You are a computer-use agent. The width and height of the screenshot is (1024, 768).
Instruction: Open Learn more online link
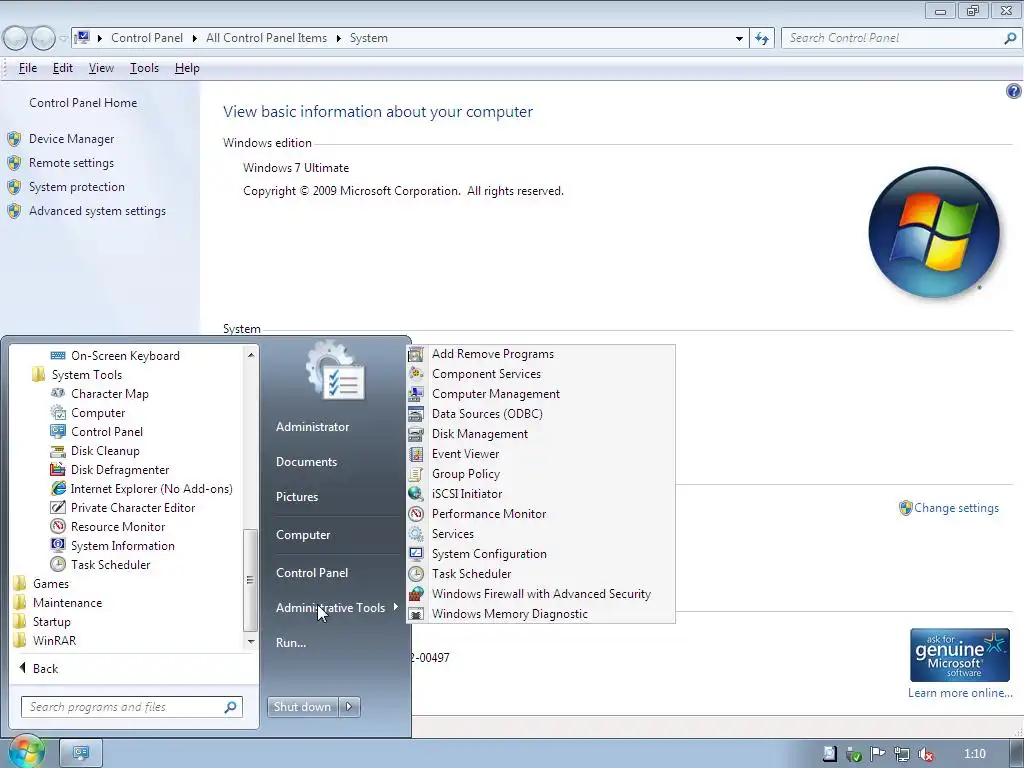click(x=960, y=693)
